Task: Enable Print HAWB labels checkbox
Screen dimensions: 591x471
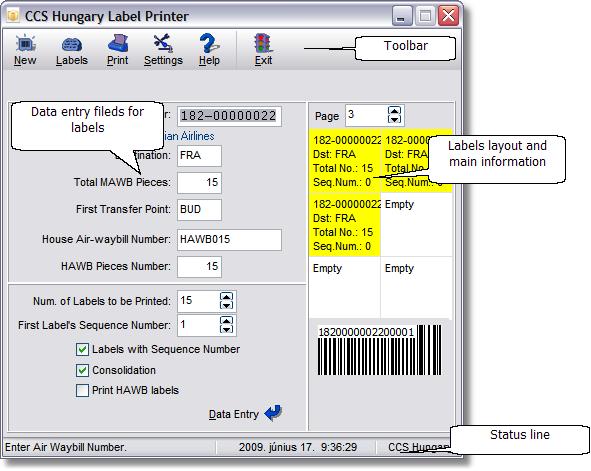Action: coord(82,390)
